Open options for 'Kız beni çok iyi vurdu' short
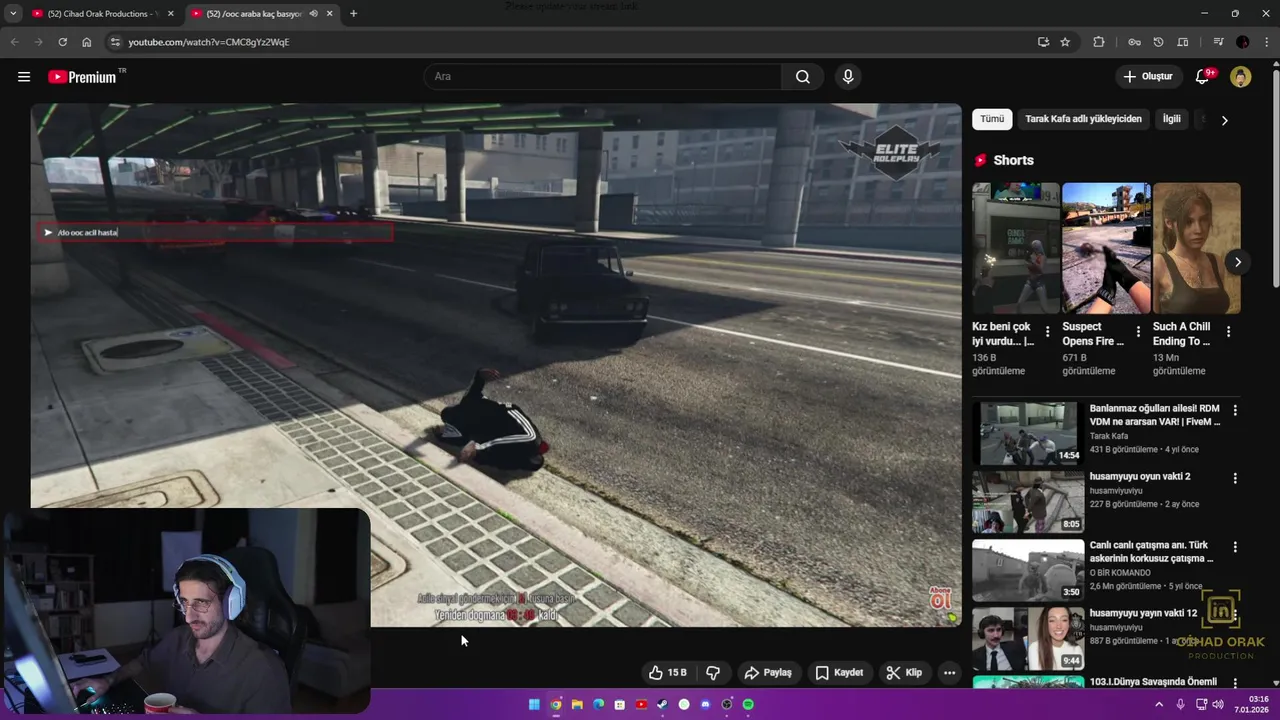This screenshot has width=1280, height=720. point(1047,332)
